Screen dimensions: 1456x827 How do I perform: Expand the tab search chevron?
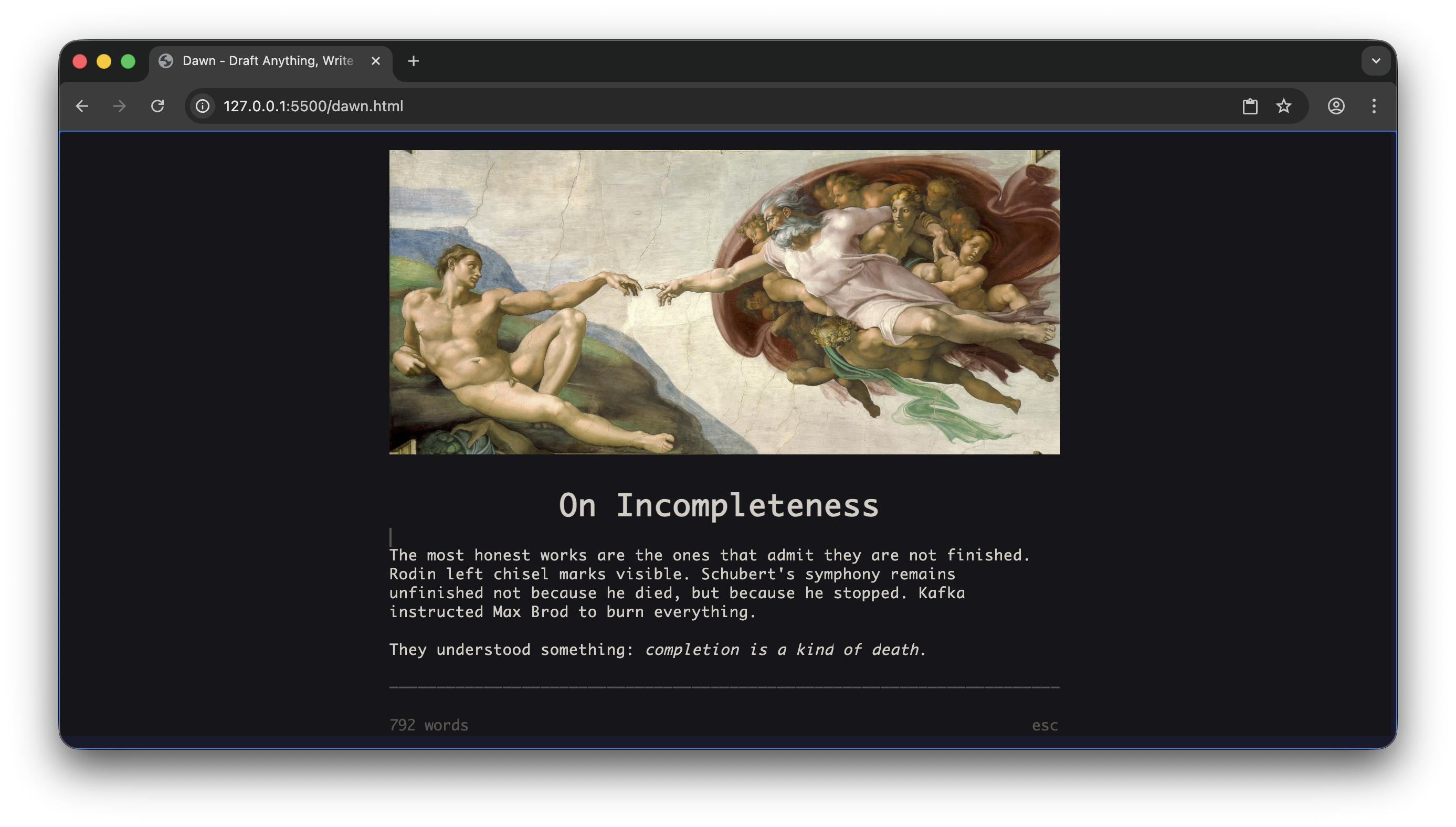click(1375, 61)
